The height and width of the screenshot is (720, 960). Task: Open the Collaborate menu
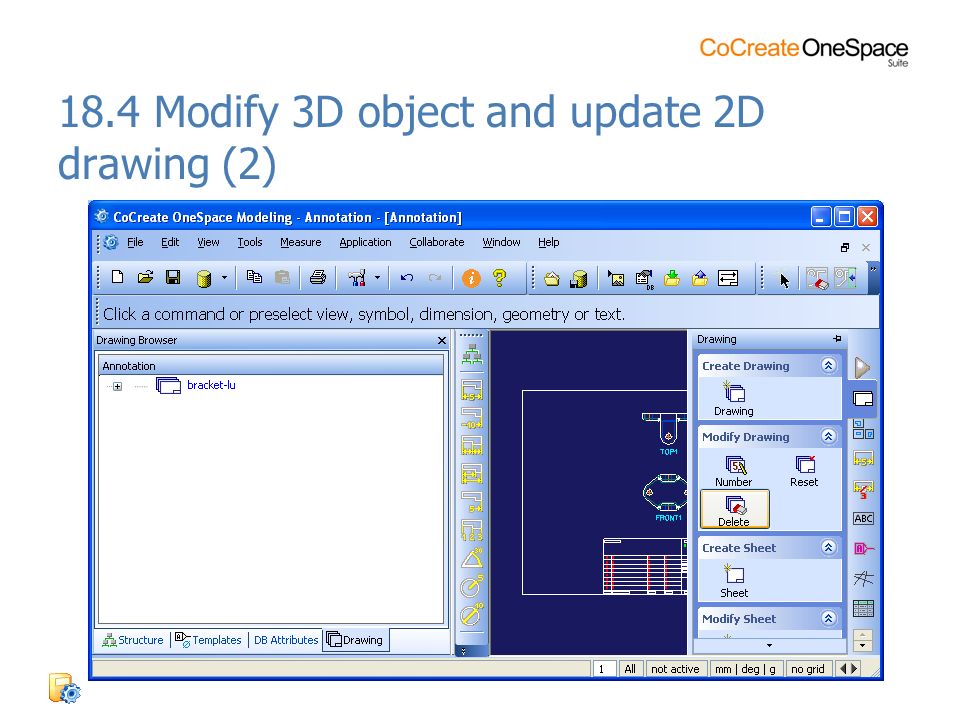pos(437,242)
